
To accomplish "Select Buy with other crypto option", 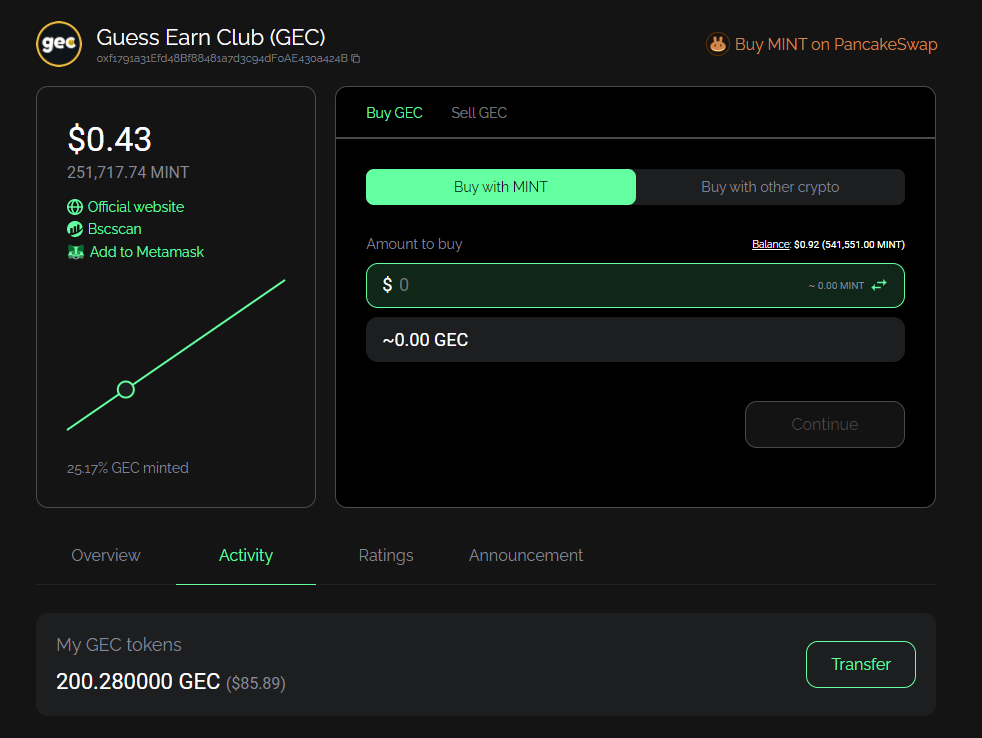I will 770,187.
